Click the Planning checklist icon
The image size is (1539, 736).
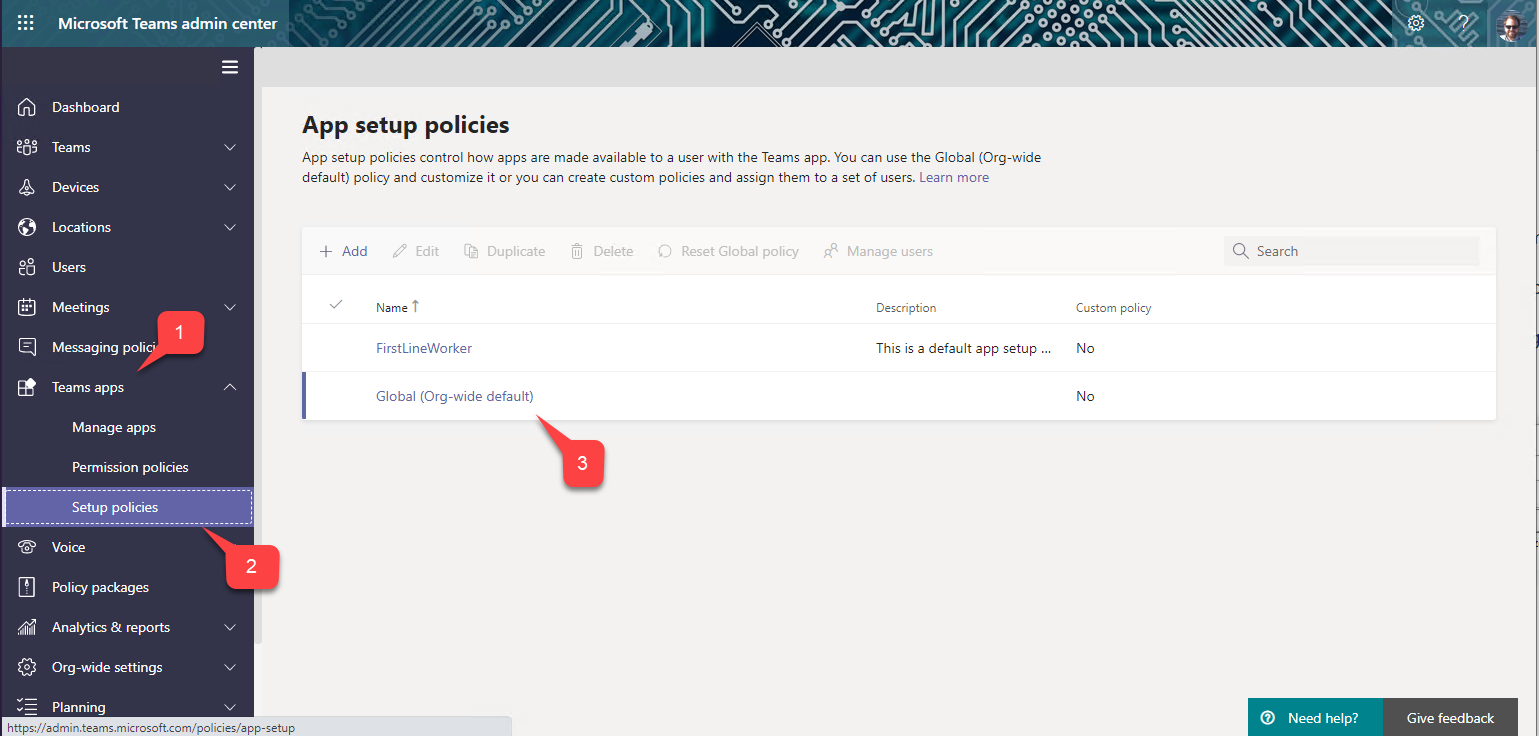point(27,707)
